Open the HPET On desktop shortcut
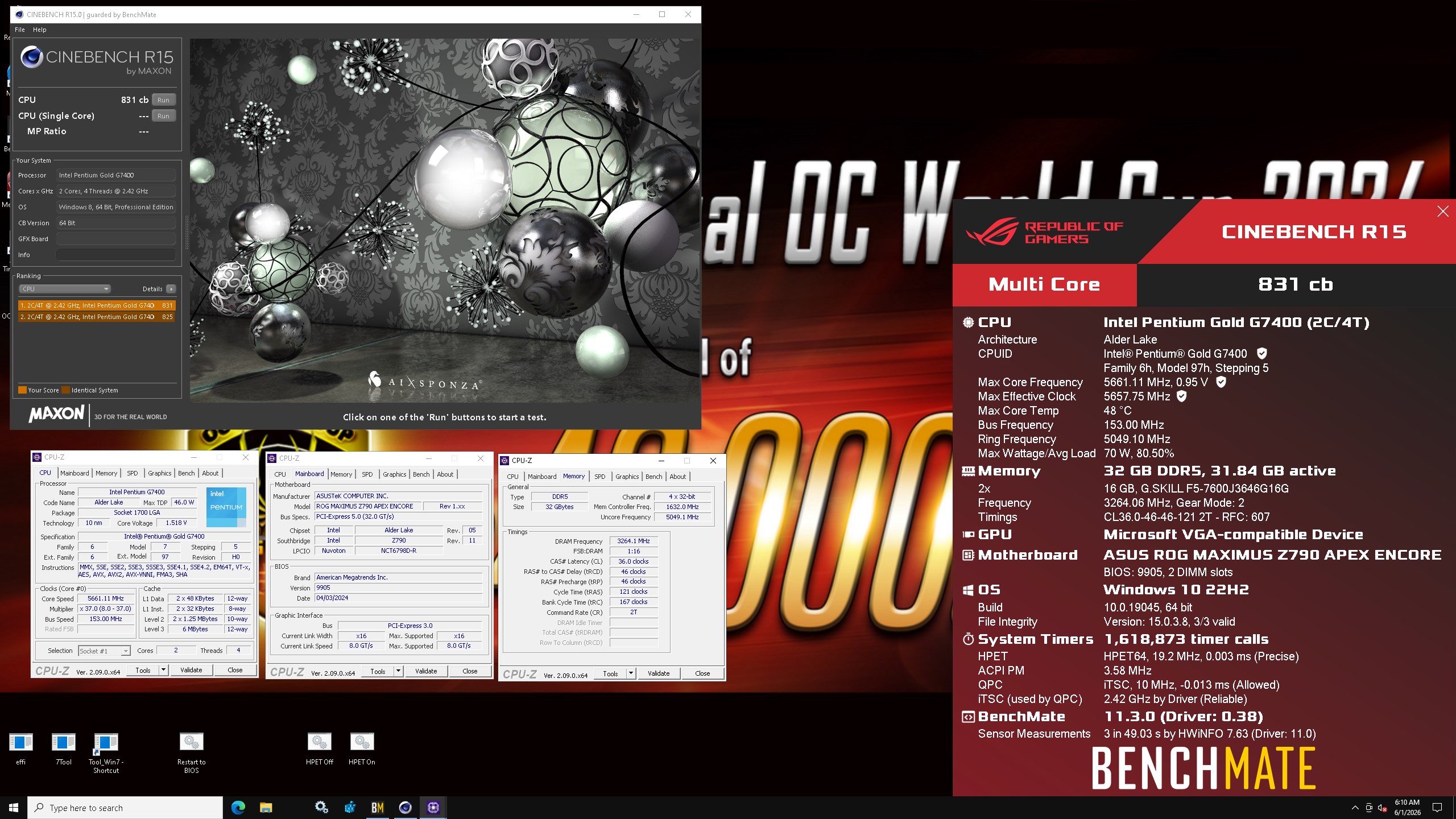 [x=362, y=748]
